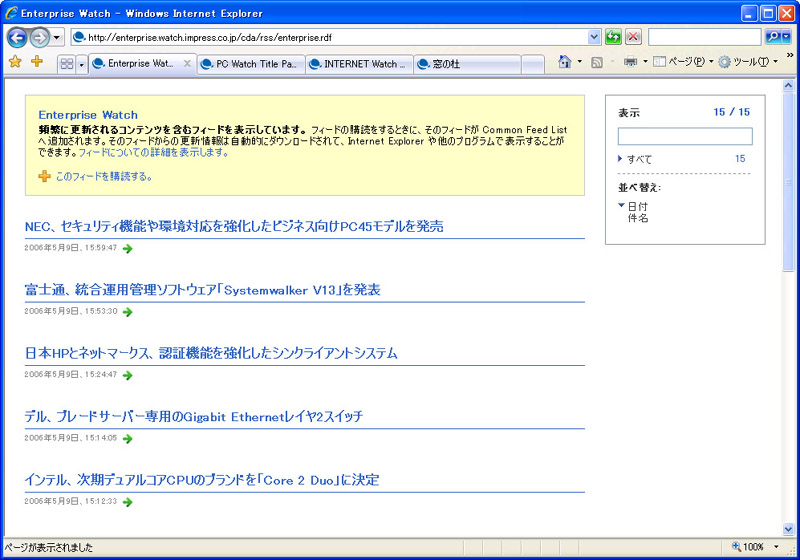Print the page with printer icon
Image resolution: width=800 pixels, height=560 pixels.
[x=631, y=62]
